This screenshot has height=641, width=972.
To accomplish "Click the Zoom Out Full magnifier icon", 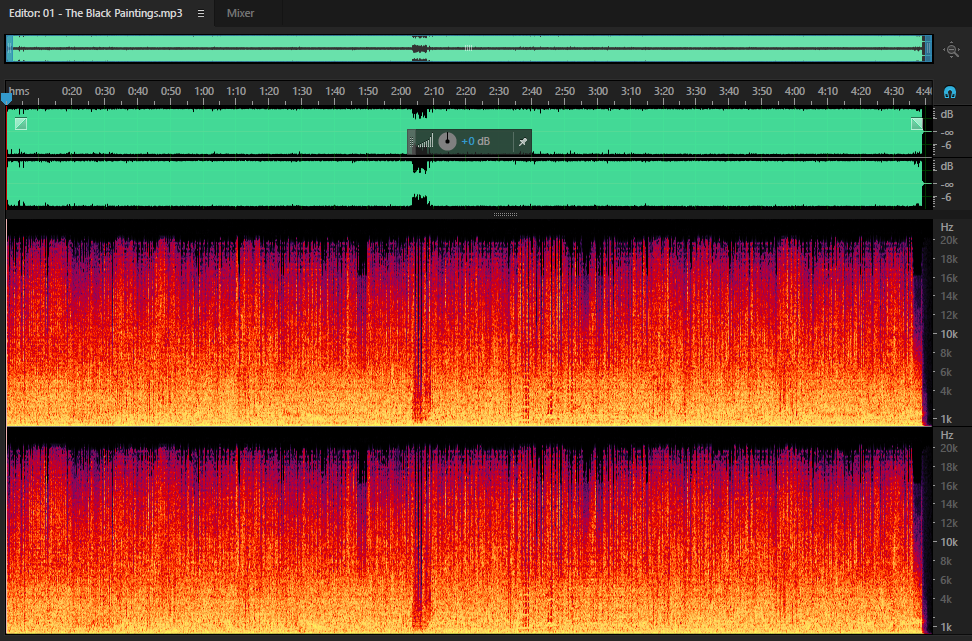I will [952, 50].
